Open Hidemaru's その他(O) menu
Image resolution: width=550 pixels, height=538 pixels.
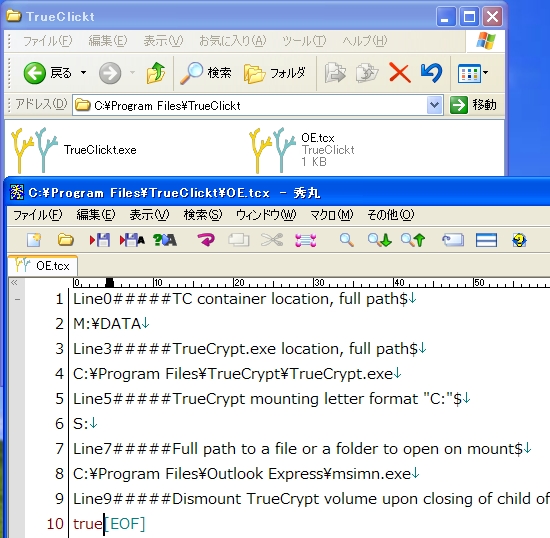(390, 215)
